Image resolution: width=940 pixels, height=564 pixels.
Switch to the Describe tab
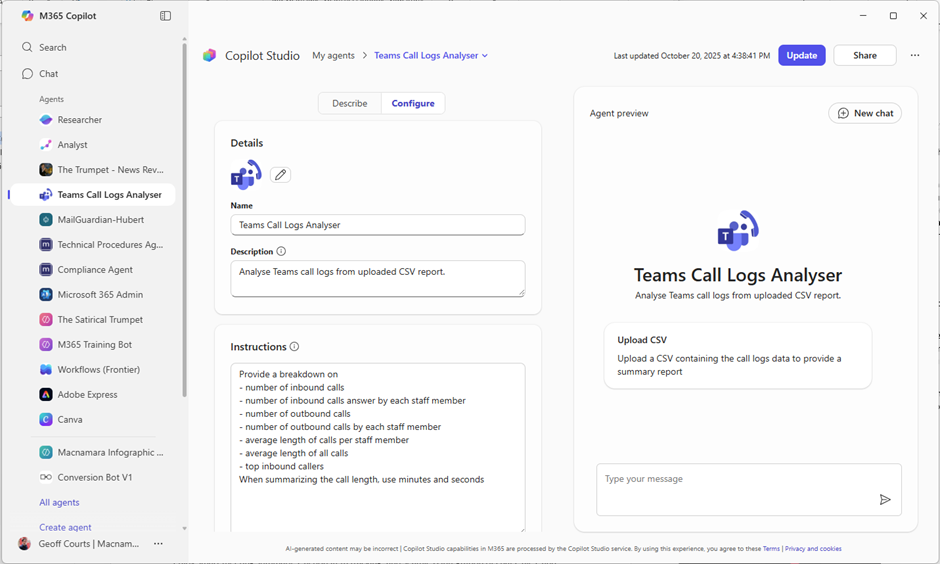[x=350, y=103]
